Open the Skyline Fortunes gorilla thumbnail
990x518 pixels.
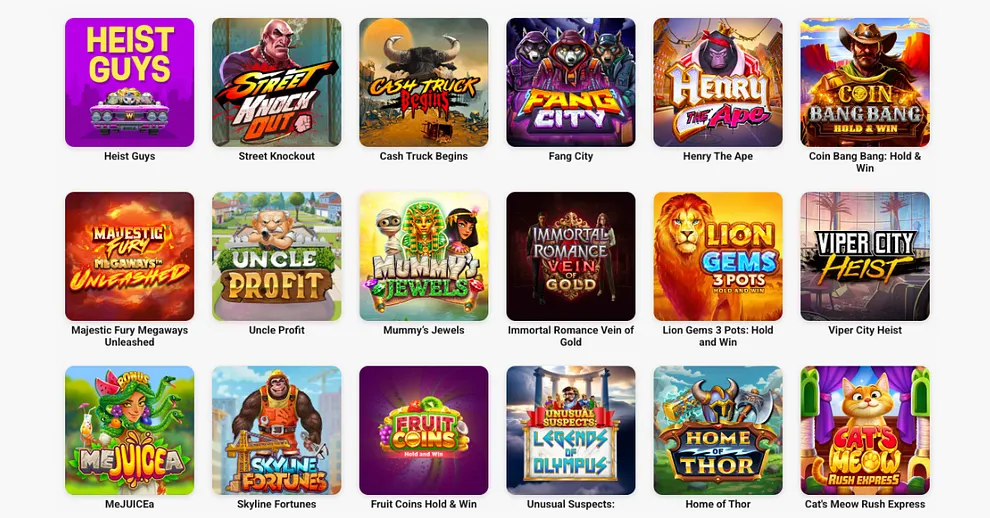pos(277,430)
